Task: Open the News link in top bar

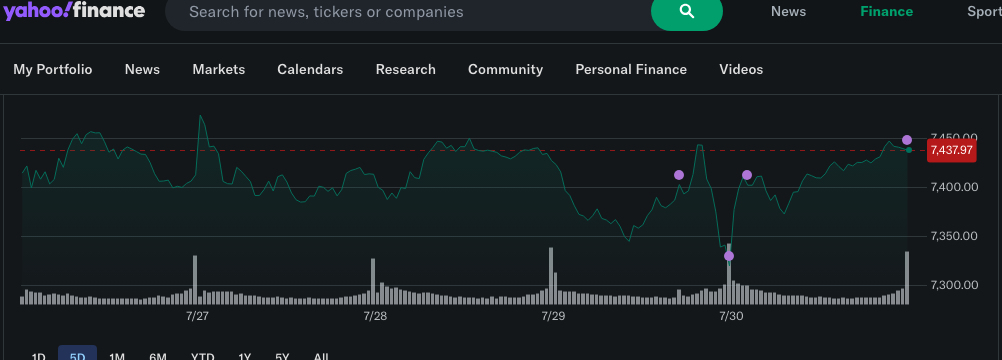Action: [788, 12]
